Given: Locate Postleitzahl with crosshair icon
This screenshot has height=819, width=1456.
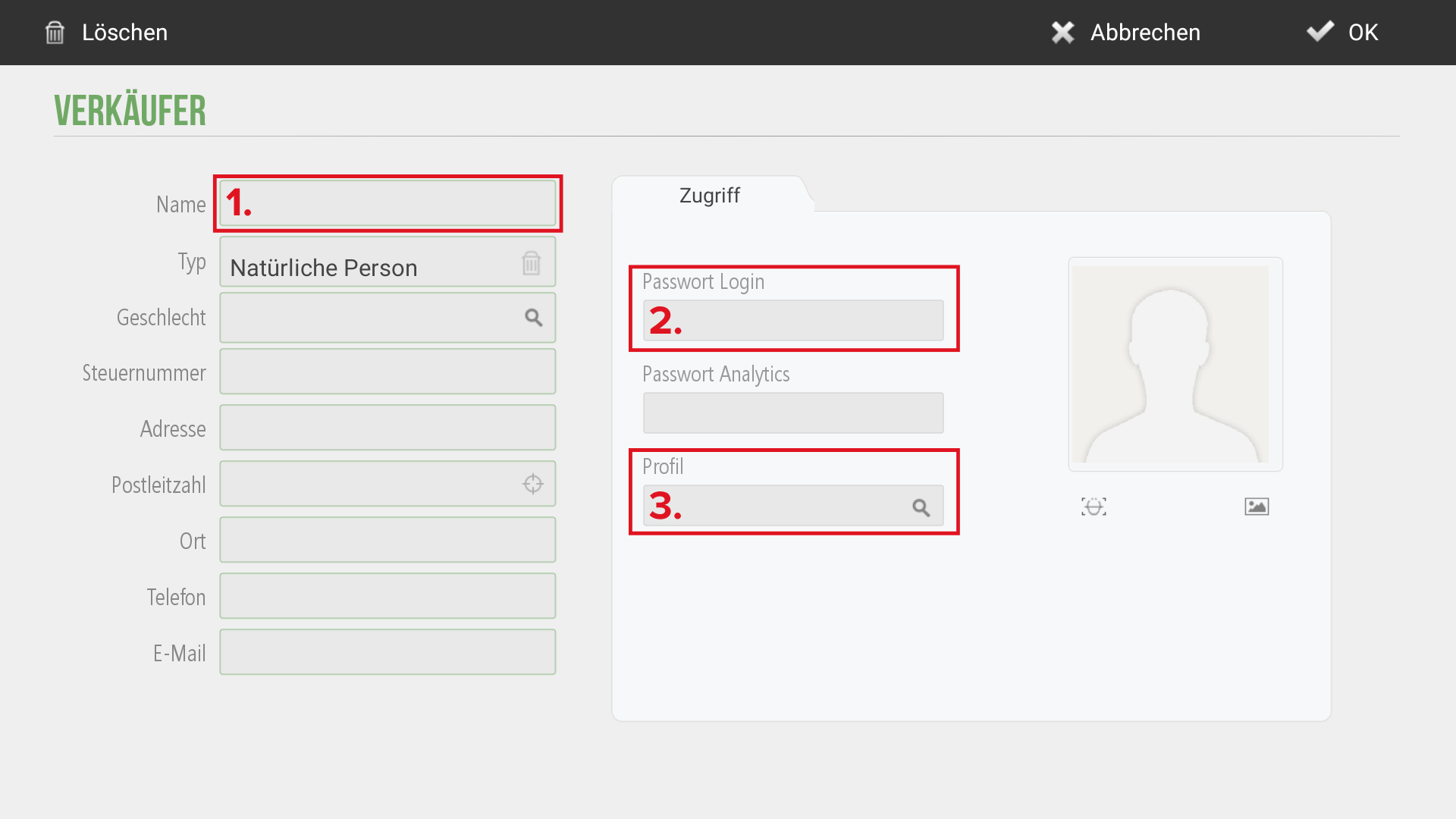Looking at the screenshot, I should [x=533, y=484].
